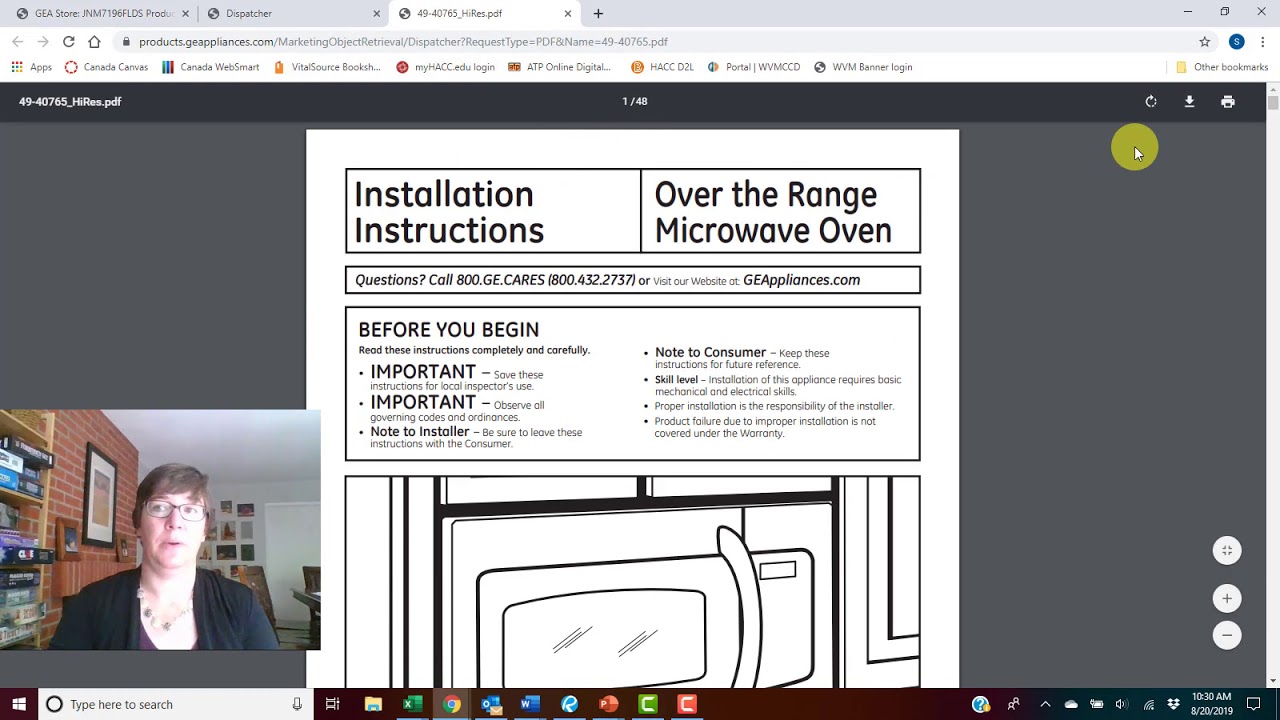The height and width of the screenshot is (720, 1280).
Task: Open Word from the taskbar
Action: tap(530, 704)
